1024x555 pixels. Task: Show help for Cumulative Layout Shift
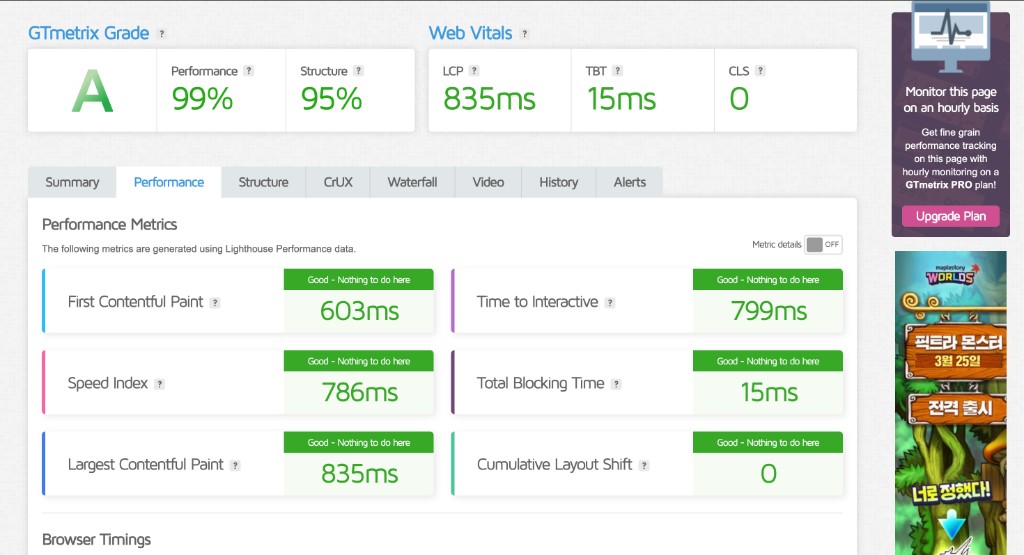pyautogui.click(x=645, y=465)
